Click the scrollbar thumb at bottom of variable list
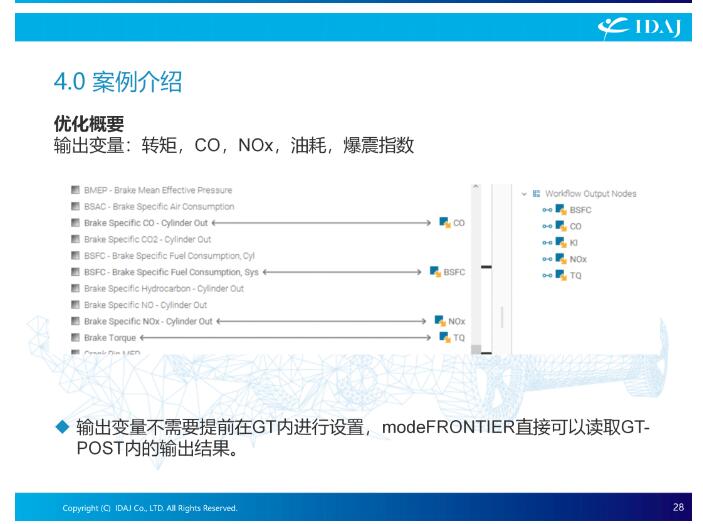The height and width of the screenshot is (524, 703). (x=476, y=349)
